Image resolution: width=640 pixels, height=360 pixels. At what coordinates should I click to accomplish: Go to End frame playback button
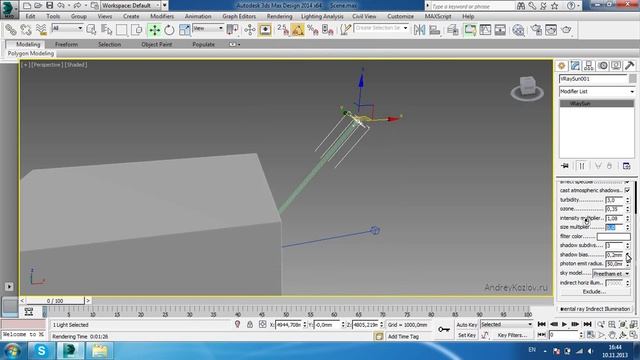[x=588, y=324]
